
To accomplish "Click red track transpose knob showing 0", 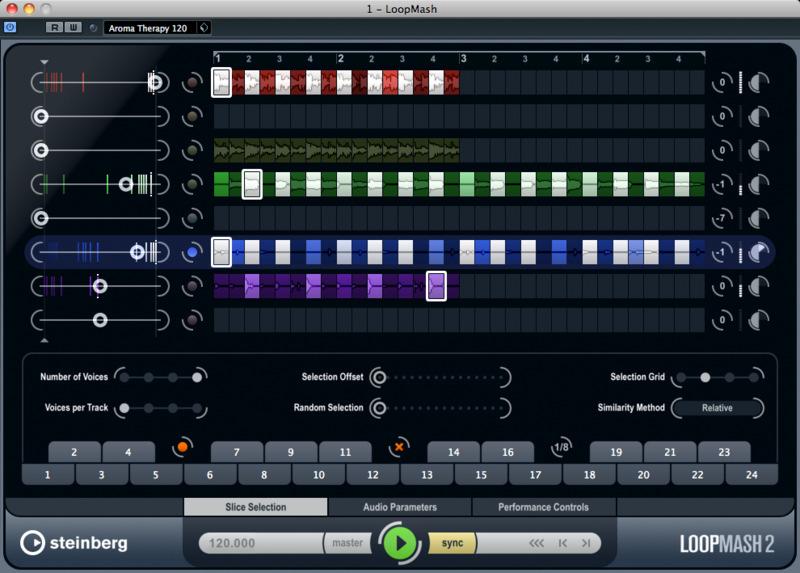I will [x=722, y=82].
